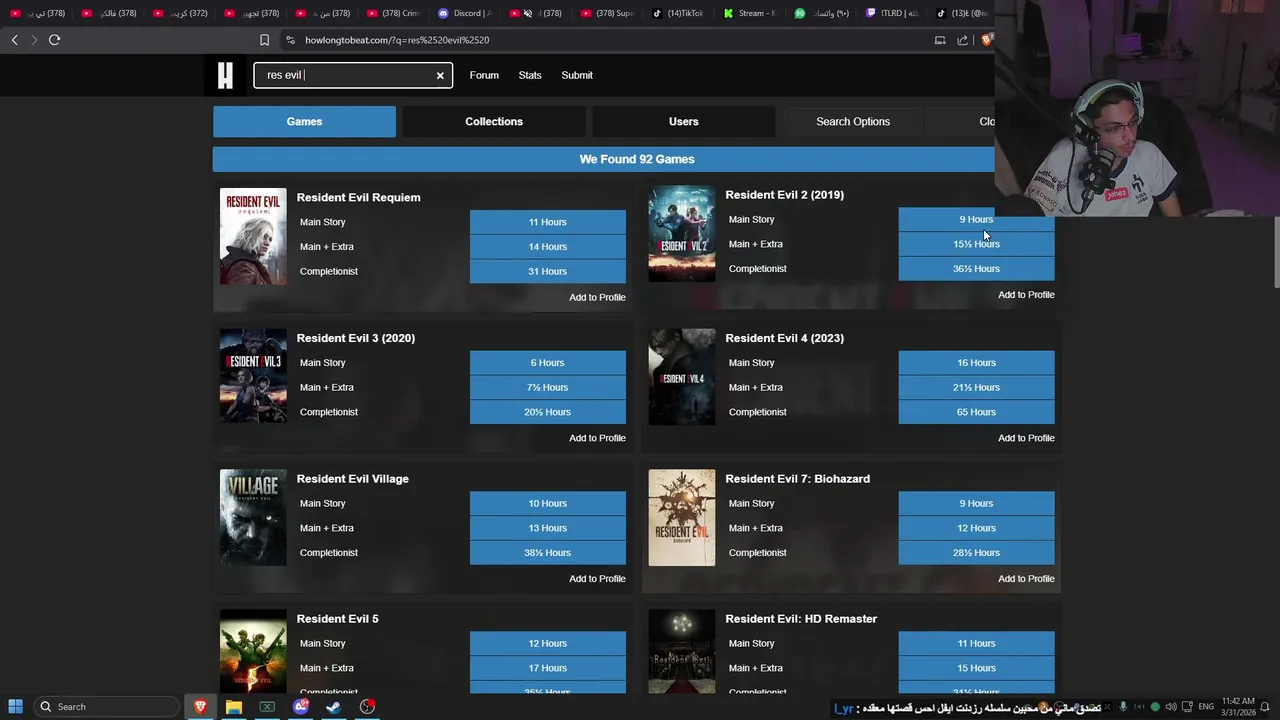Open the Windows Start menu
The image size is (1280, 720).
(x=15, y=707)
